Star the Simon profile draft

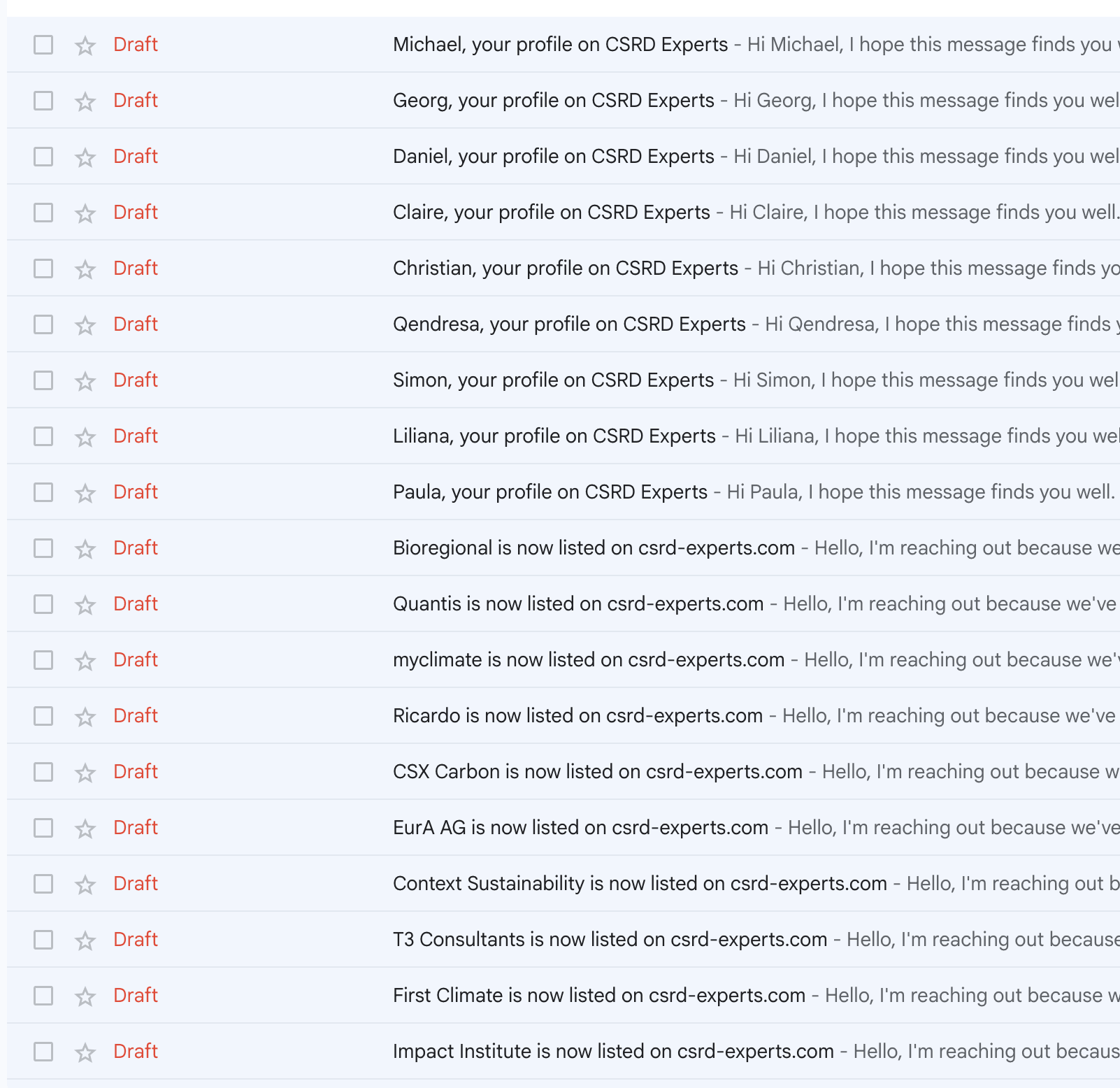tap(85, 381)
